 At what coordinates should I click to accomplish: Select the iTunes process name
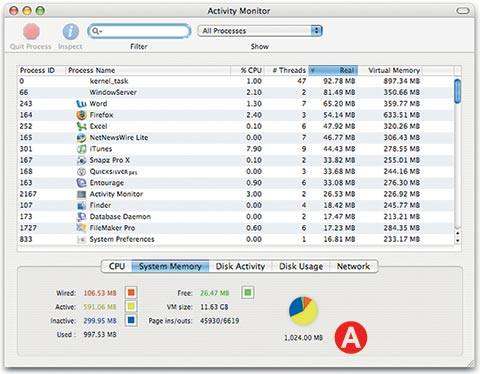pyautogui.click(x=101, y=149)
